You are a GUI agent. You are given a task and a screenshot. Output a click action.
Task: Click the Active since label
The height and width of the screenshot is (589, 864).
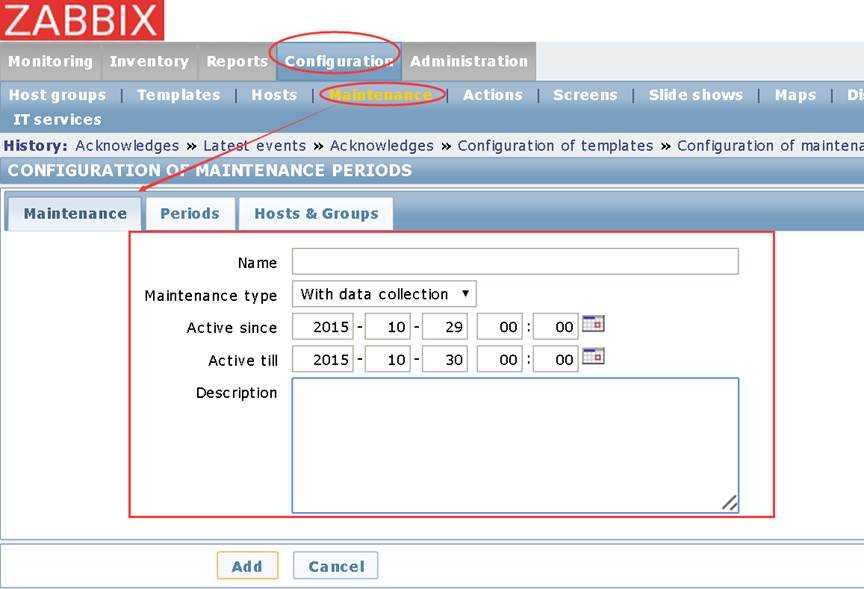tap(232, 328)
